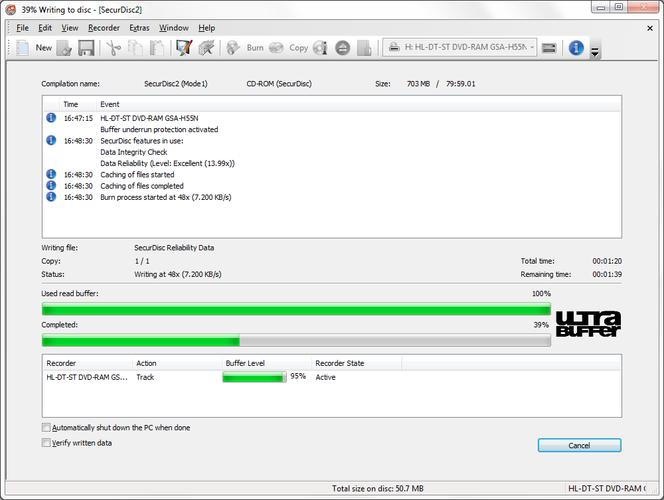Open the Extras menu
Screen dimensions: 664x500
(139, 28)
